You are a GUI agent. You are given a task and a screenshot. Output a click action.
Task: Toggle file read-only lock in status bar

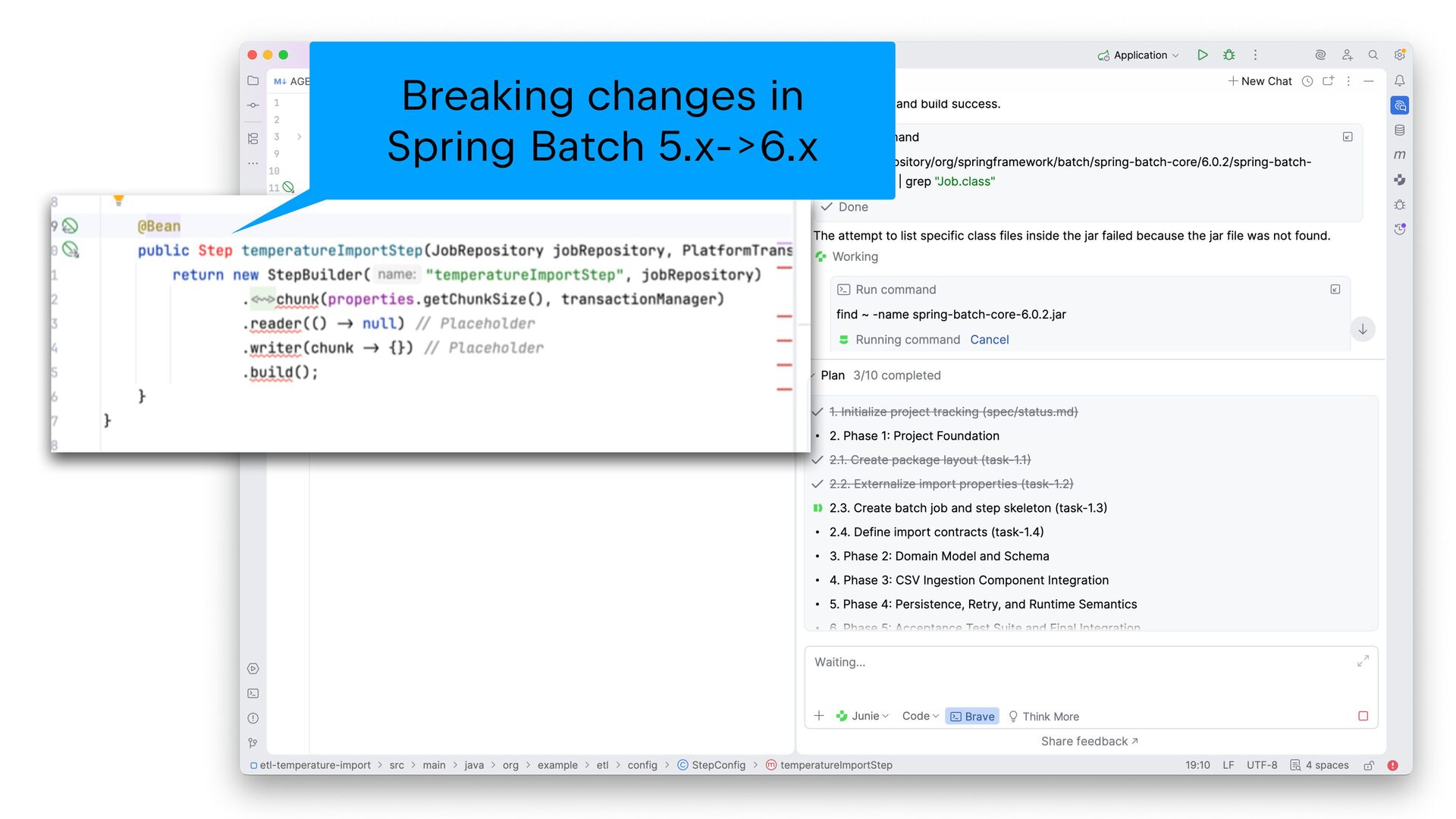click(x=1368, y=765)
